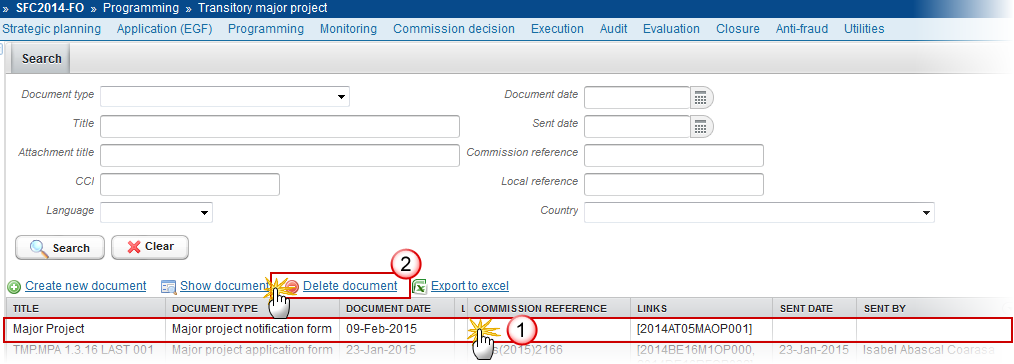The image size is (1014, 364).
Task: Focus the Commission reference input field
Action: (674, 156)
